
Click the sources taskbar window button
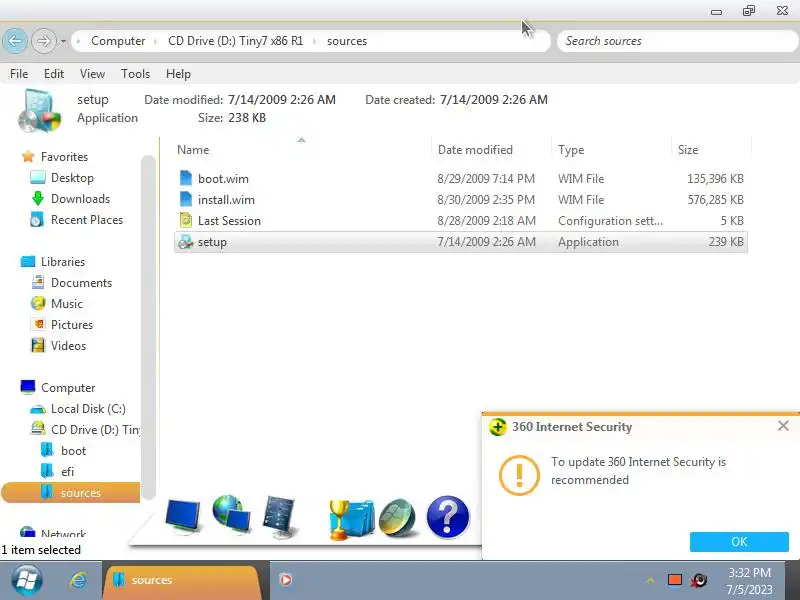pyautogui.click(x=184, y=581)
